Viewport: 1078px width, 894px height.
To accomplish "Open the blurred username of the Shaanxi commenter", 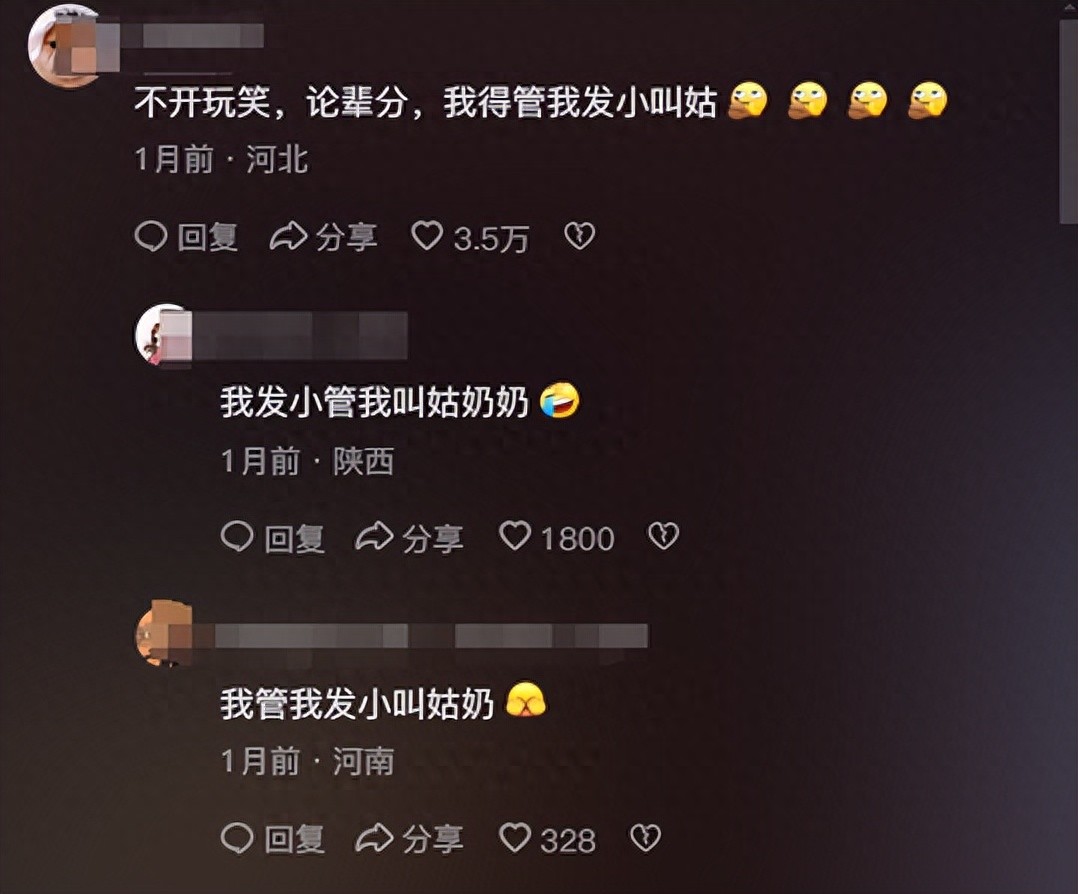I will click(300, 336).
